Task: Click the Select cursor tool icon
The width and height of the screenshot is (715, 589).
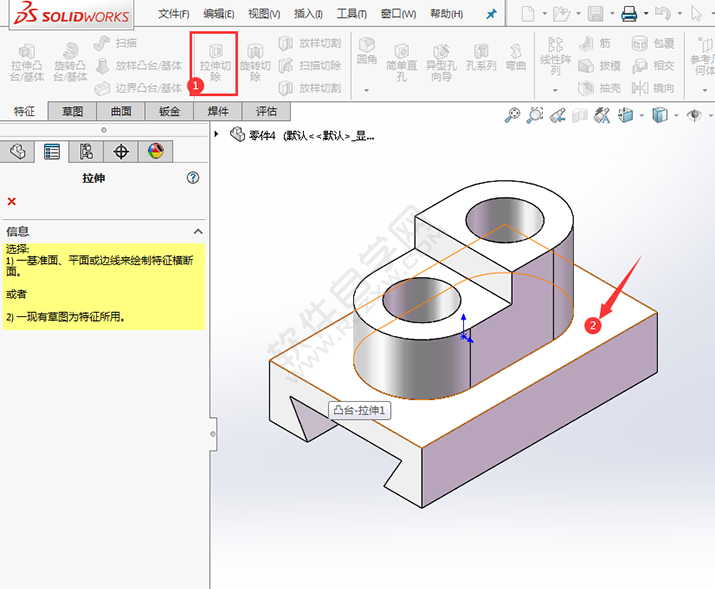Action: coord(696,14)
